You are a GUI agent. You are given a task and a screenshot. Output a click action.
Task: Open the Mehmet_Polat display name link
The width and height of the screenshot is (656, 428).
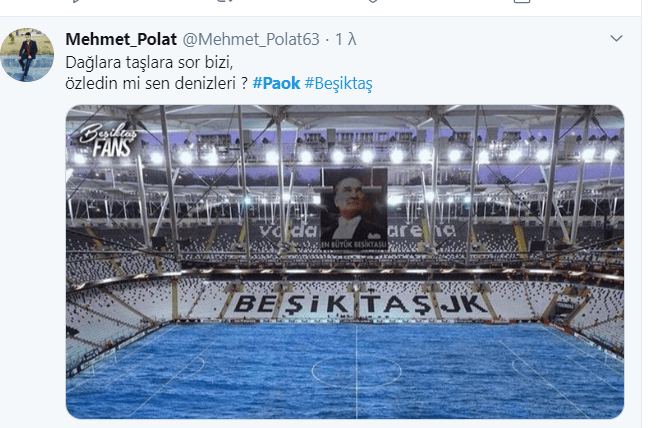coord(121,39)
